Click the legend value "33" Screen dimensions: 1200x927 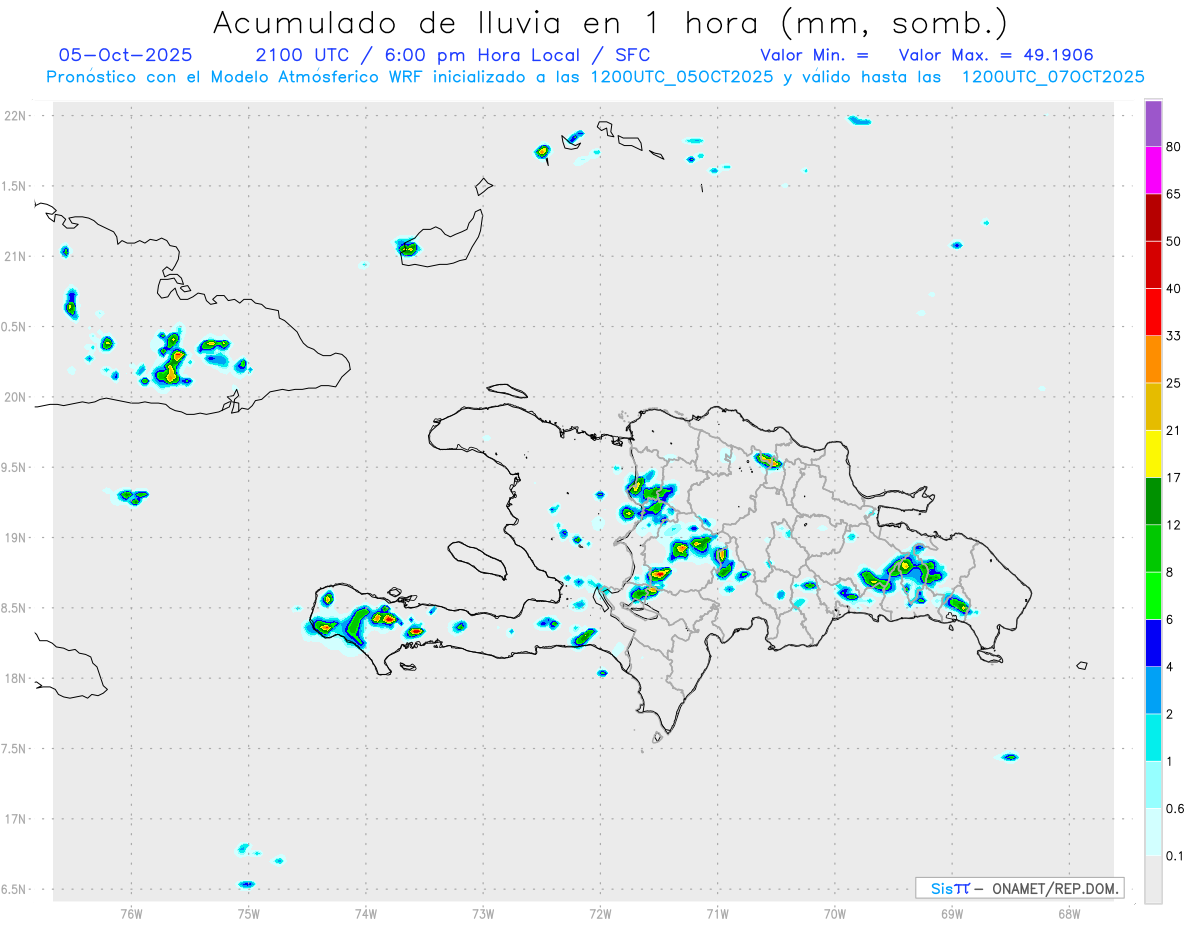1174,336
